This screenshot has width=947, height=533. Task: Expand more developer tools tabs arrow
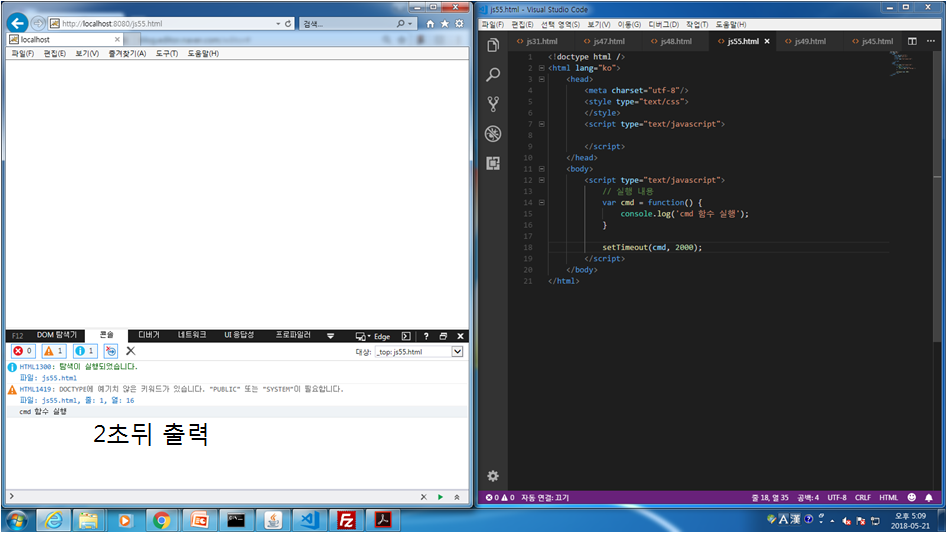(x=330, y=336)
